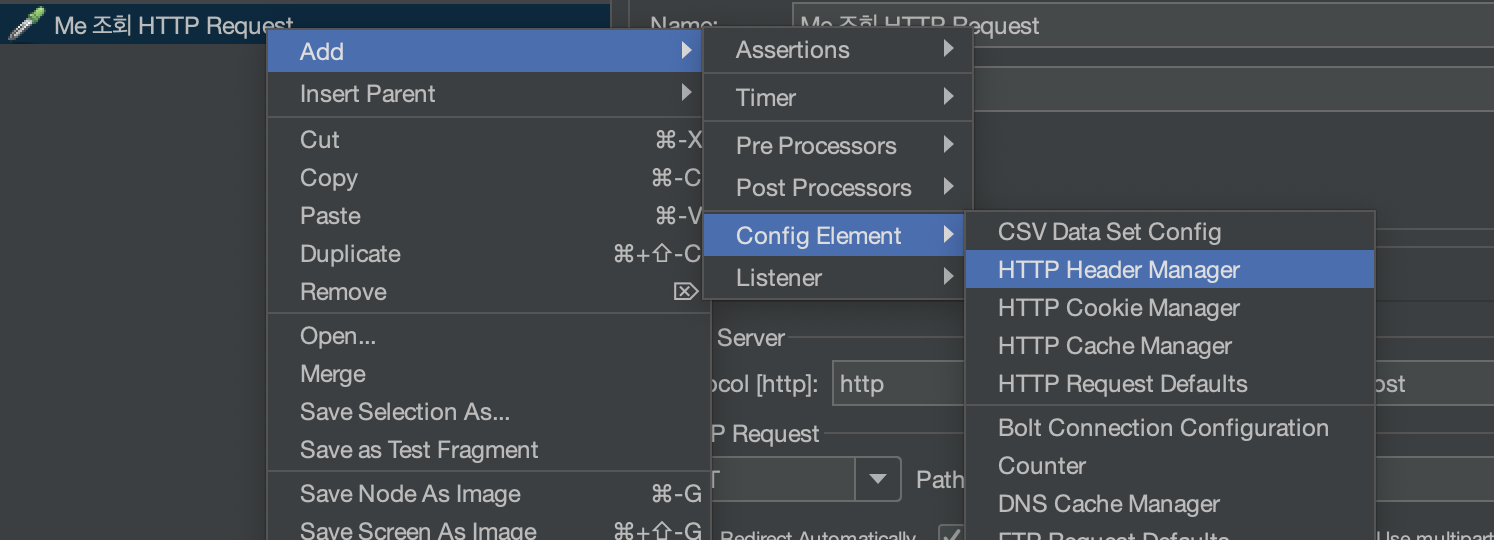
Task: Open the Listener submenu
Action: [x=779, y=278]
